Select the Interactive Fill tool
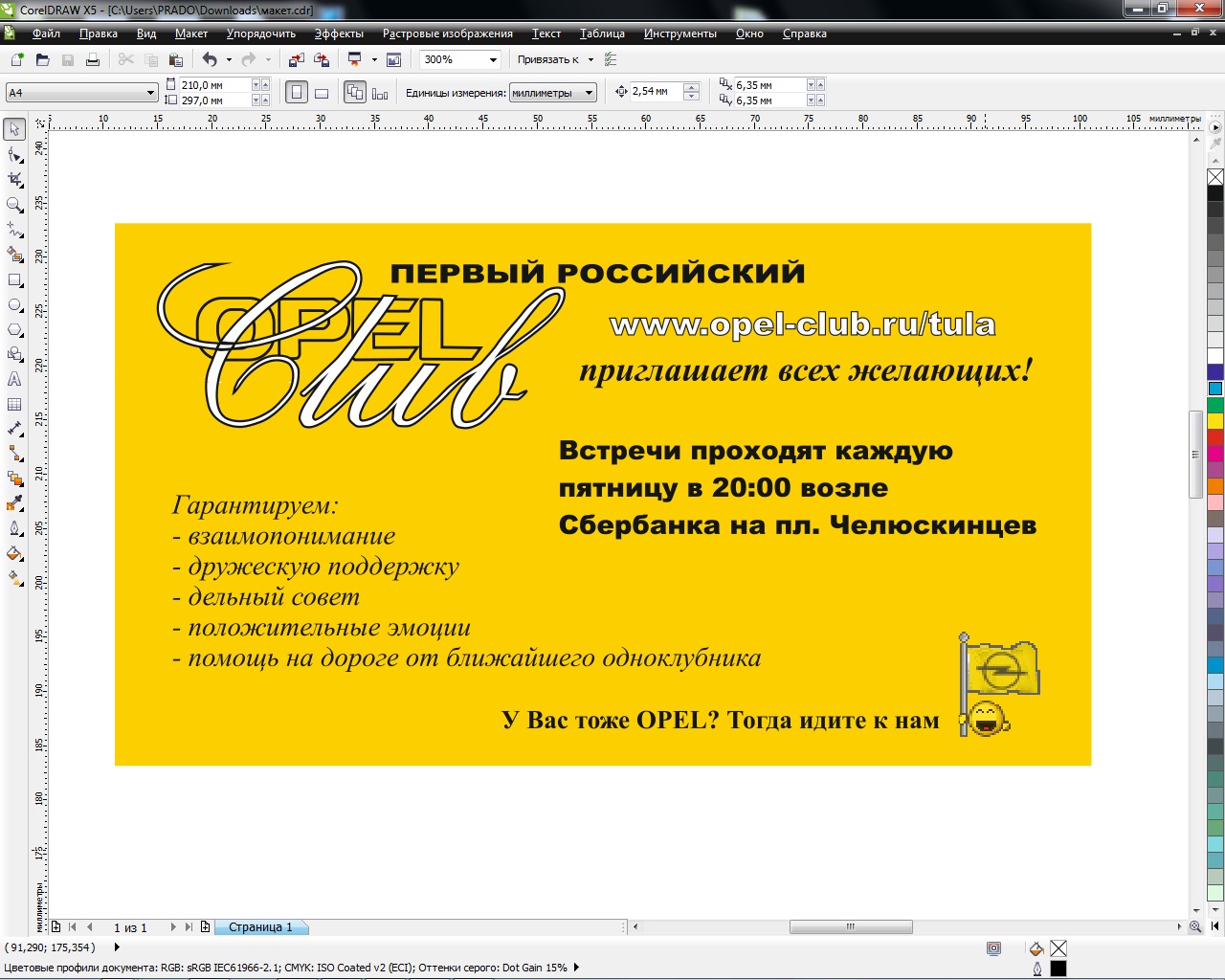 coord(14,578)
